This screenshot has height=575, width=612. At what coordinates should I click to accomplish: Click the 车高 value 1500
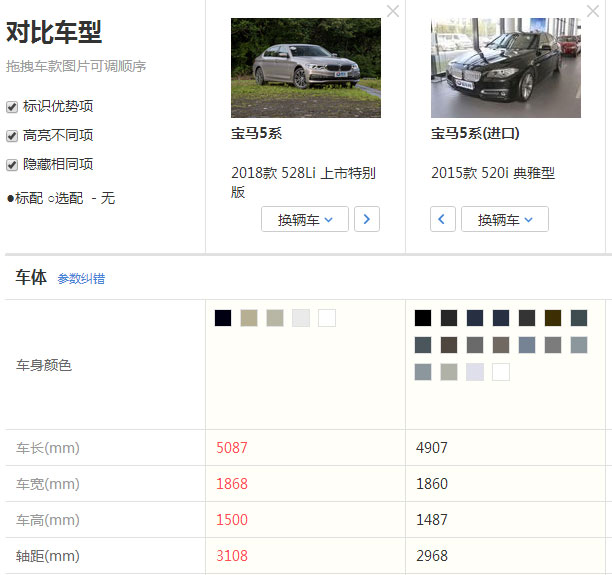click(x=232, y=520)
